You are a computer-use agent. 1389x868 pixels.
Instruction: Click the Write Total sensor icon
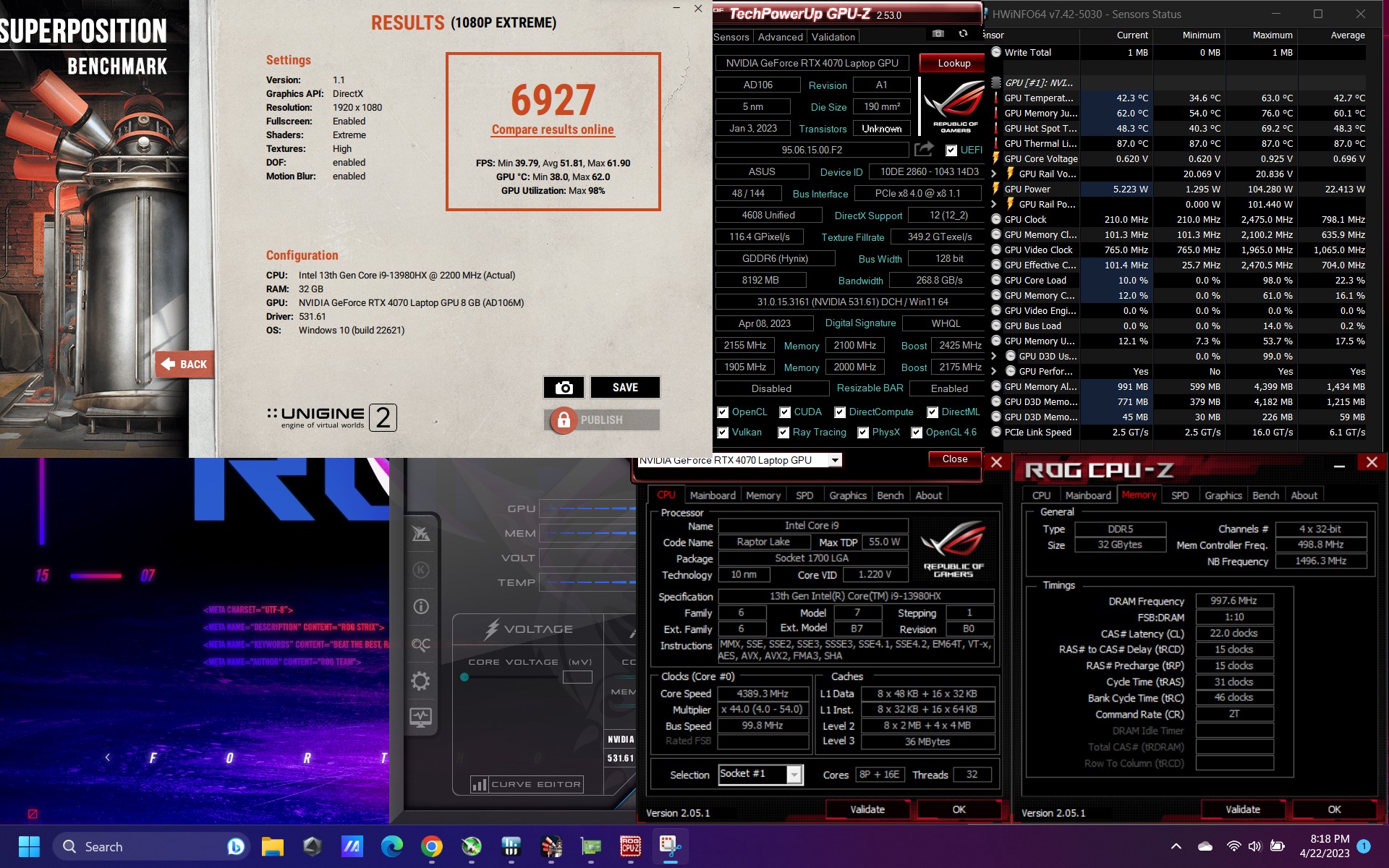(x=996, y=52)
